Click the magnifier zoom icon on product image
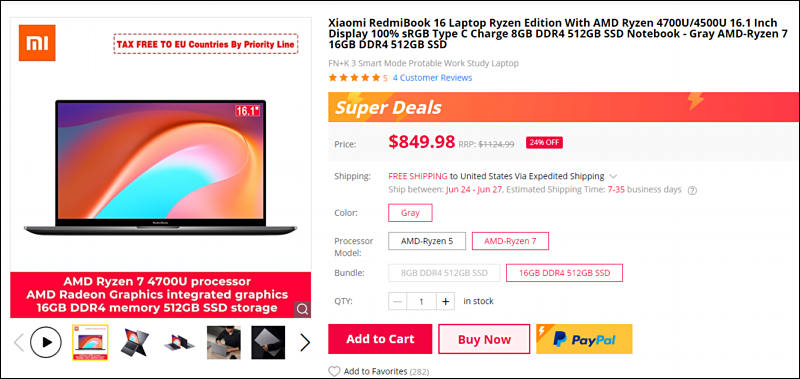Image resolution: width=800 pixels, height=379 pixels. pyautogui.click(x=302, y=309)
